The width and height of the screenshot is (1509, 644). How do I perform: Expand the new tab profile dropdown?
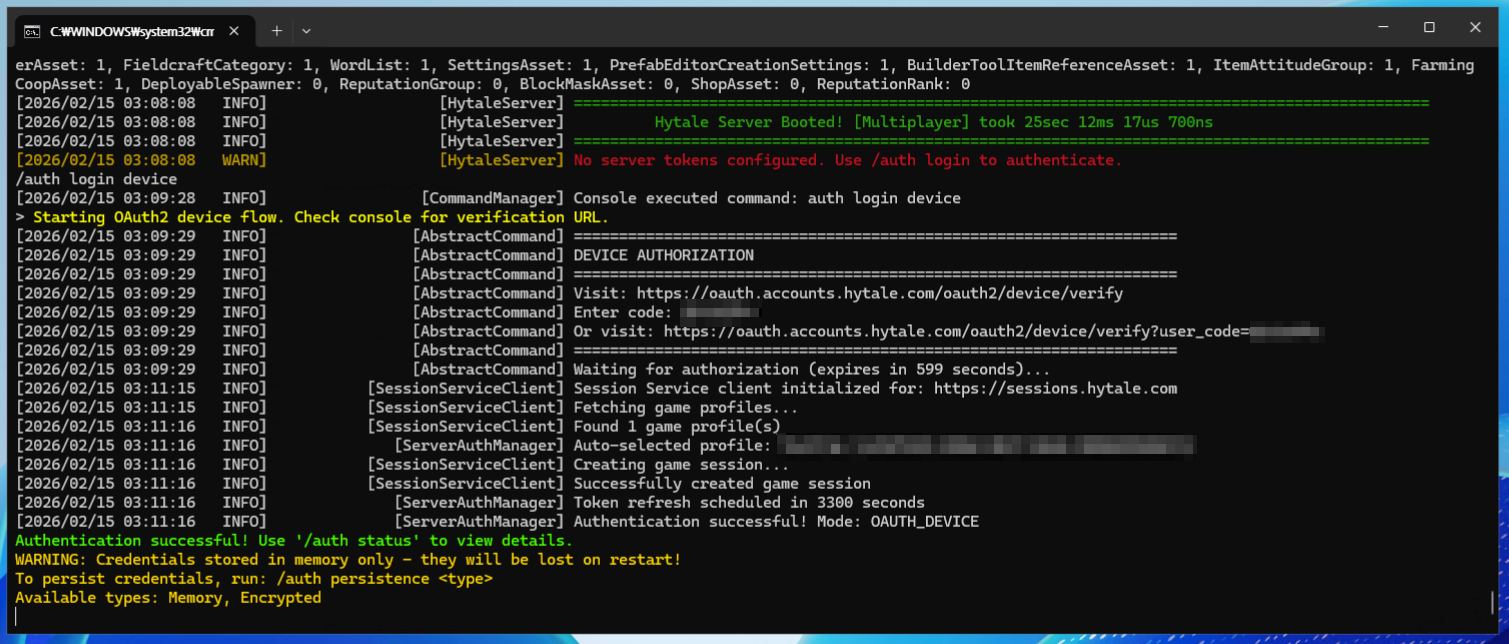306,31
